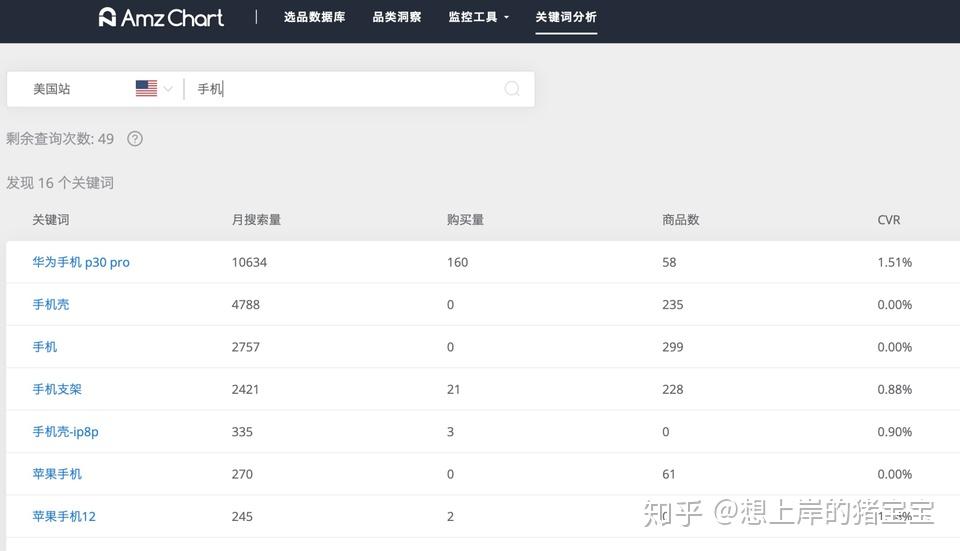
Task: Click monthly search value 4788
Action: pyautogui.click(x=246, y=304)
